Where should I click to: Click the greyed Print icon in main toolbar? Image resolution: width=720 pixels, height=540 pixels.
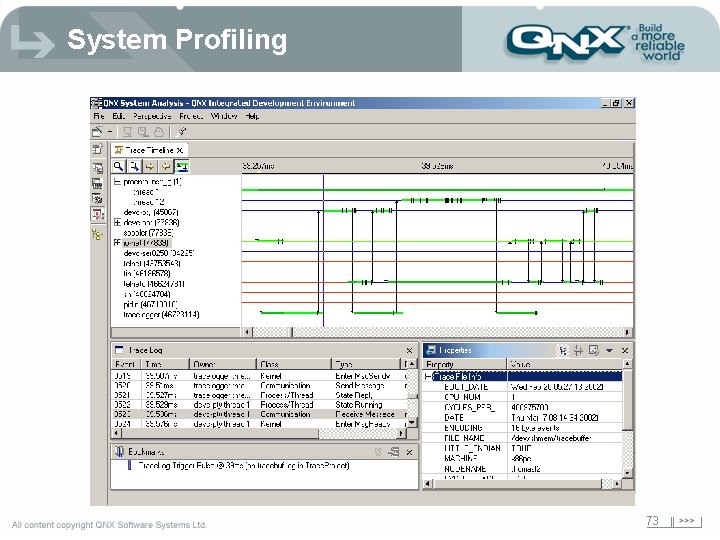158,132
